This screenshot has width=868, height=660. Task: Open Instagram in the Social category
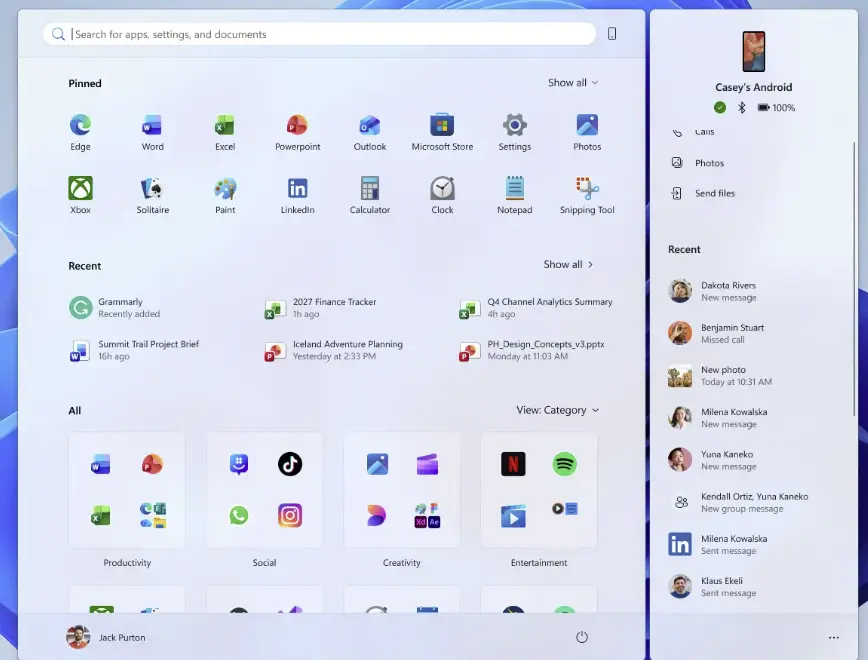(290, 515)
